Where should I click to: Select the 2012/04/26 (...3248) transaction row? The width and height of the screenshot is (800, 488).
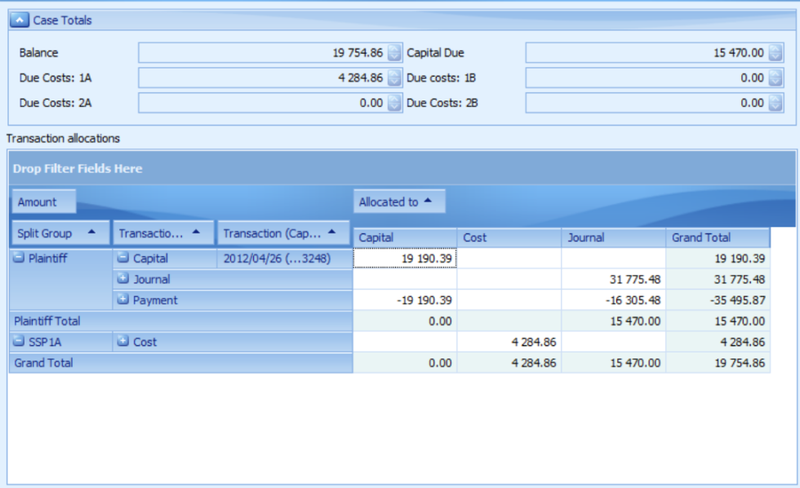point(285,258)
